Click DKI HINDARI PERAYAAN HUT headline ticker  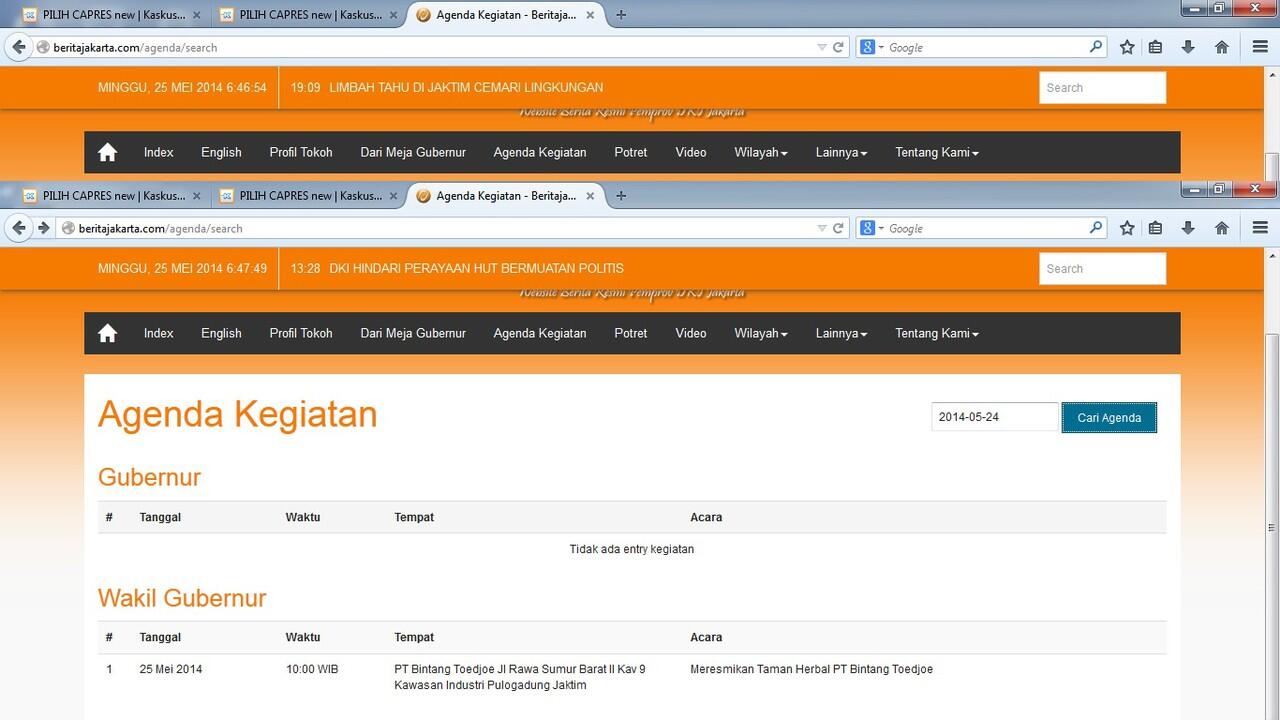pos(476,268)
